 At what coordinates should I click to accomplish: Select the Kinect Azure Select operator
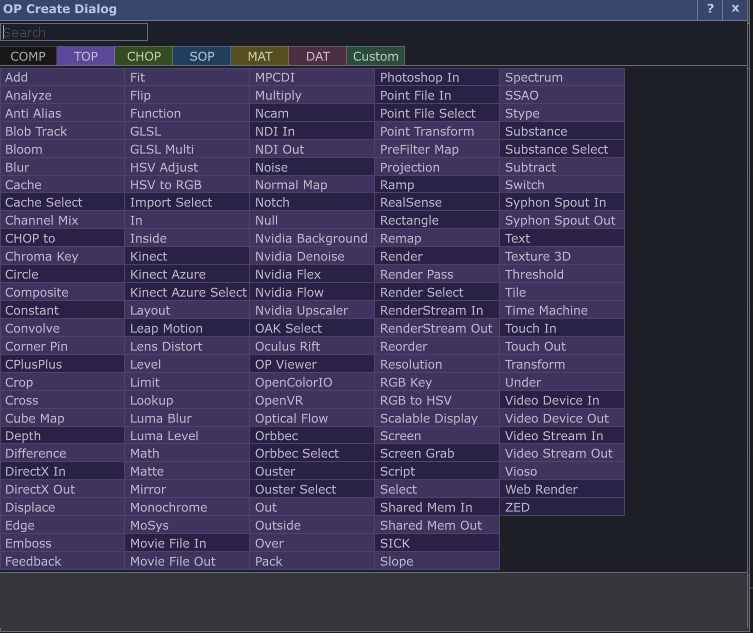(187, 292)
